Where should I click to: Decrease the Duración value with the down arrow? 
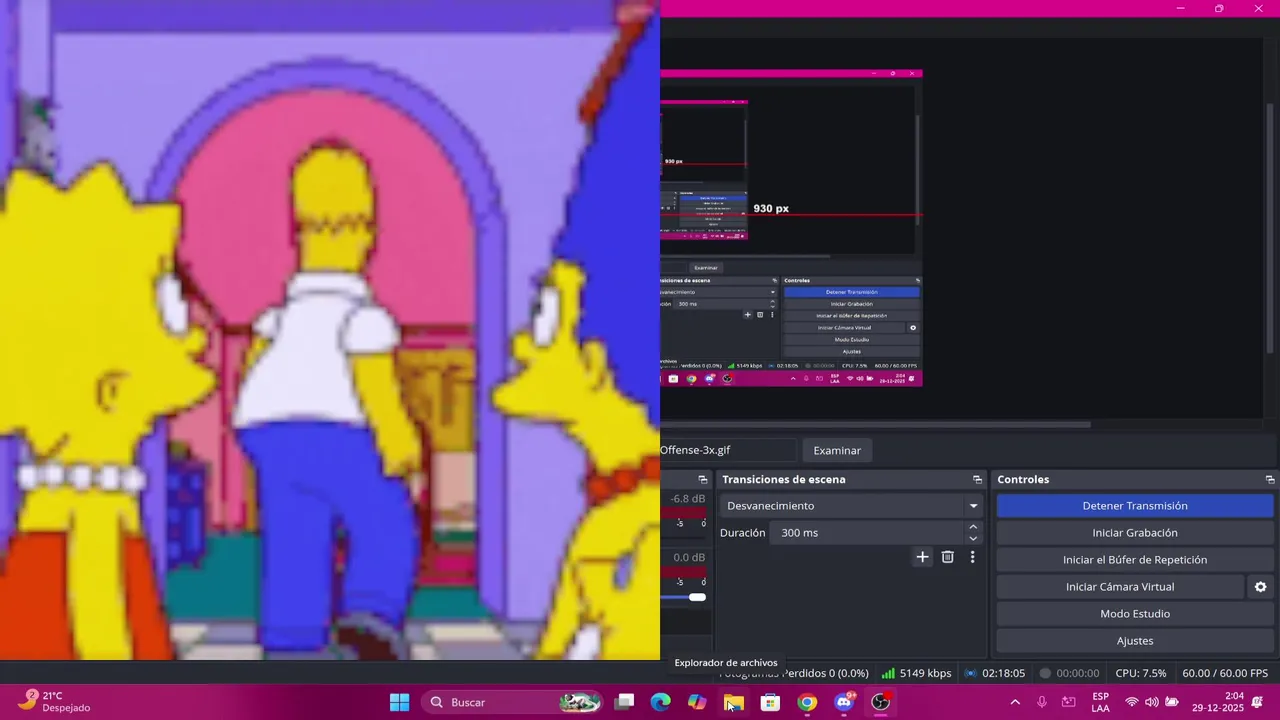click(973, 539)
